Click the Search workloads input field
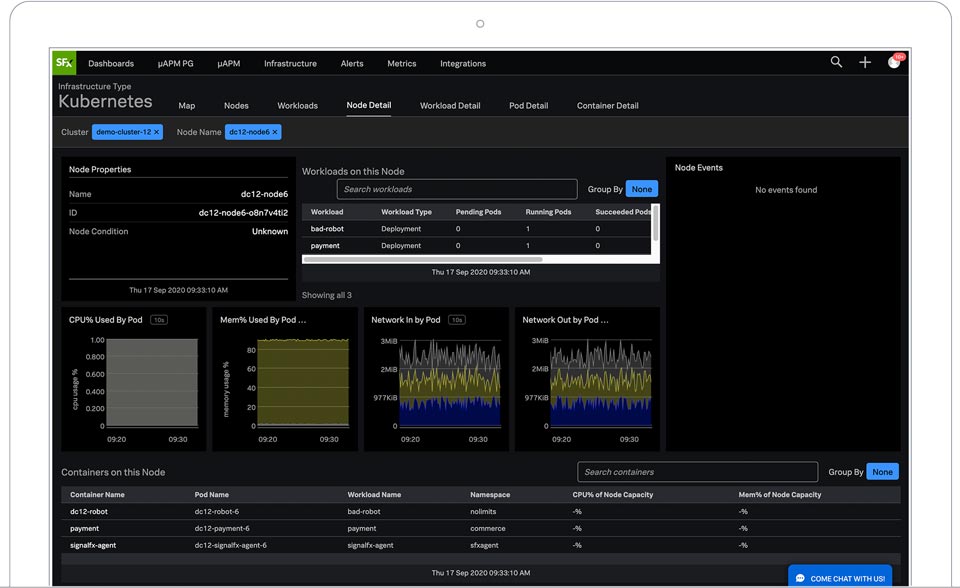960x588 pixels. [456, 189]
